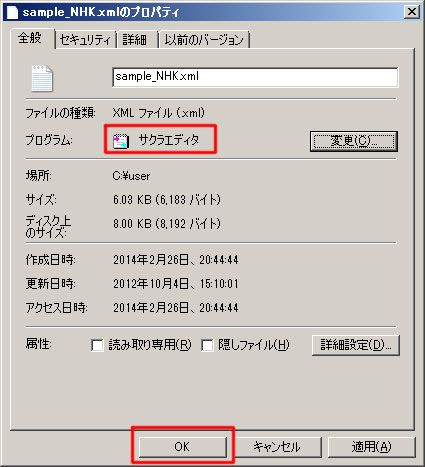Screen dimensions: 425x467
Task: Apply changes with 適用 button
Action: click(372, 447)
